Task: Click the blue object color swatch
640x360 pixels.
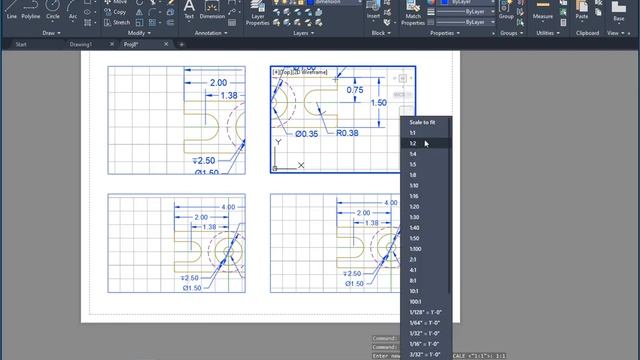Action: coord(444,2)
